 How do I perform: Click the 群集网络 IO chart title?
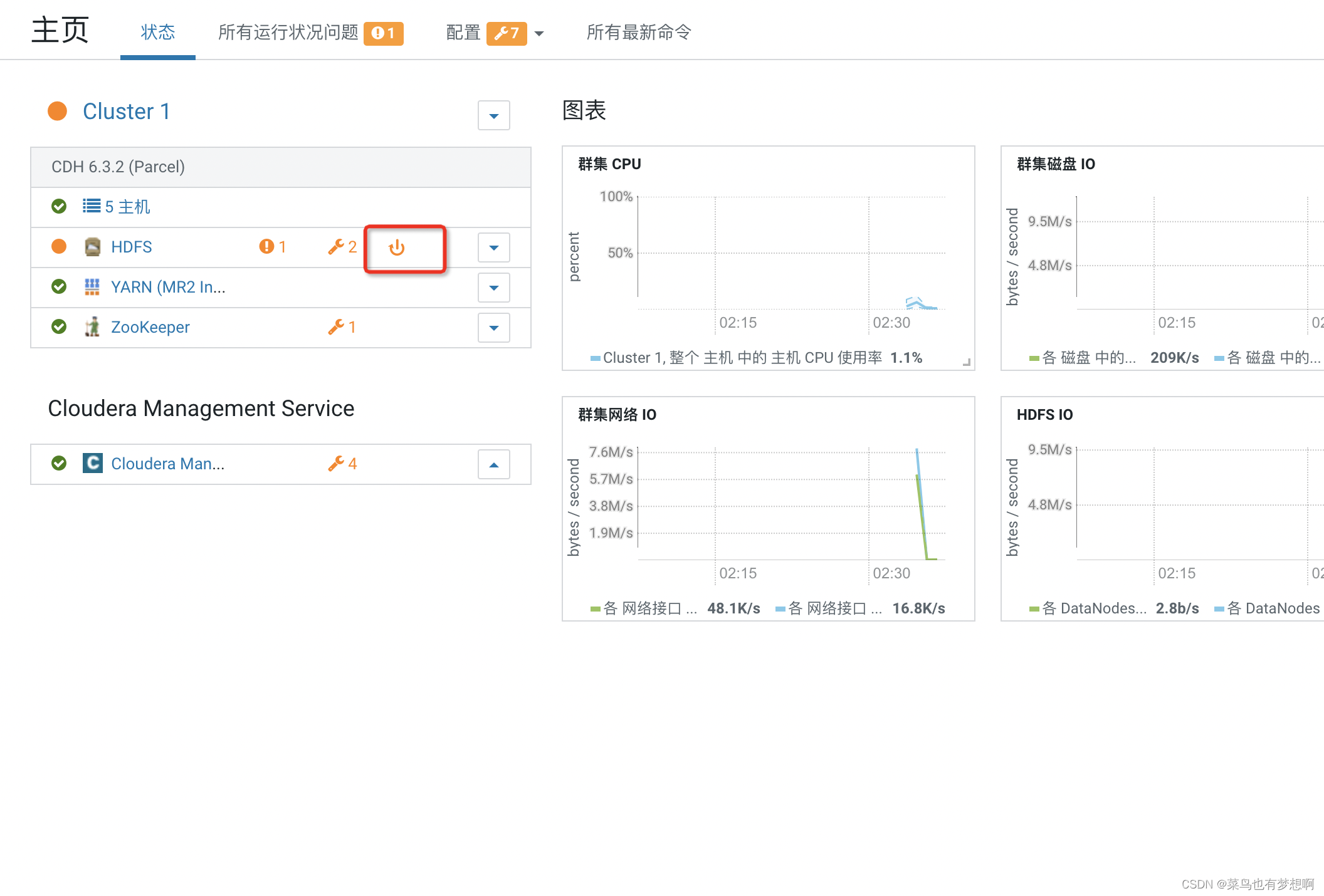[x=617, y=415]
